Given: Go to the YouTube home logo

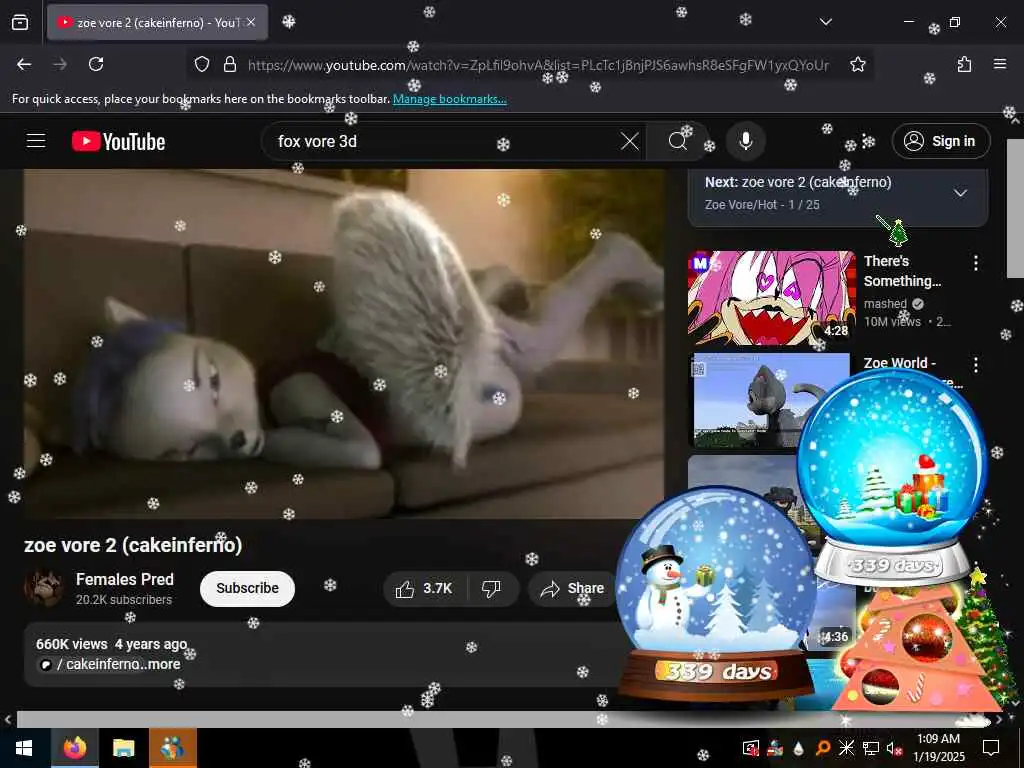Looking at the screenshot, I should click(x=118, y=141).
